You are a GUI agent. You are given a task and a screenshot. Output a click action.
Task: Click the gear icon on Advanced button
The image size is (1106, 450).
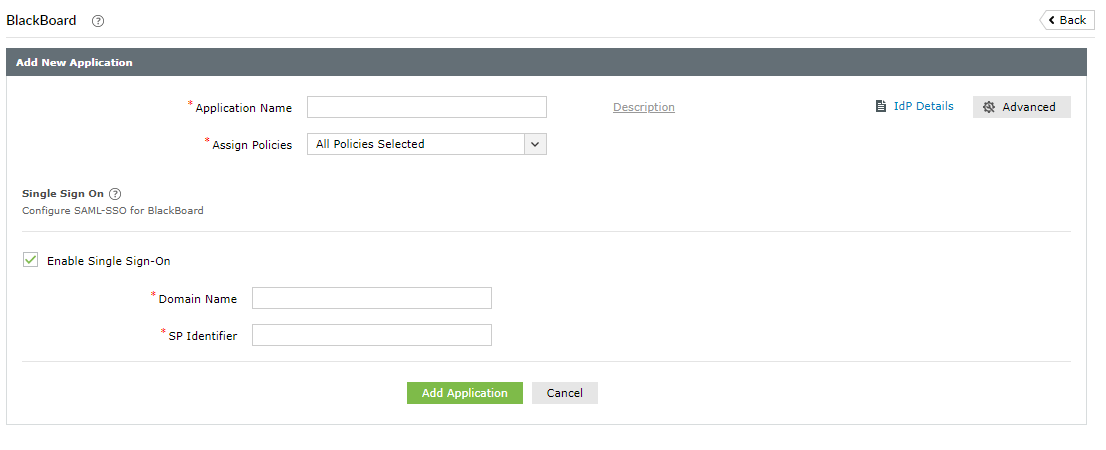[x=989, y=107]
